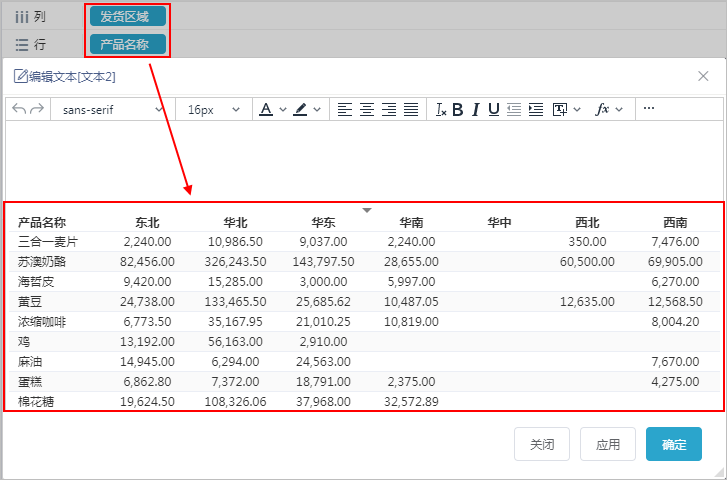This screenshot has width=727, height=480.
Task: Expand the font color picker arrow
Action: [x=283, y=110]
